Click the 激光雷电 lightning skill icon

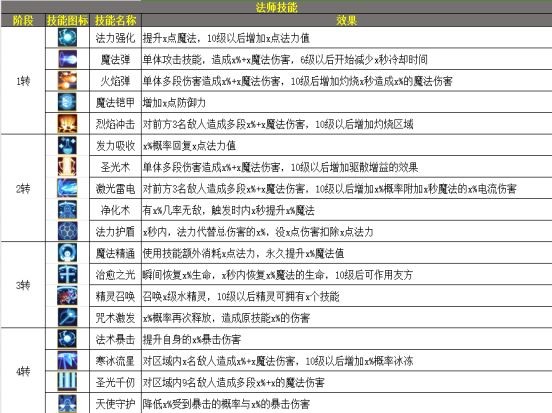coord(67,188)
